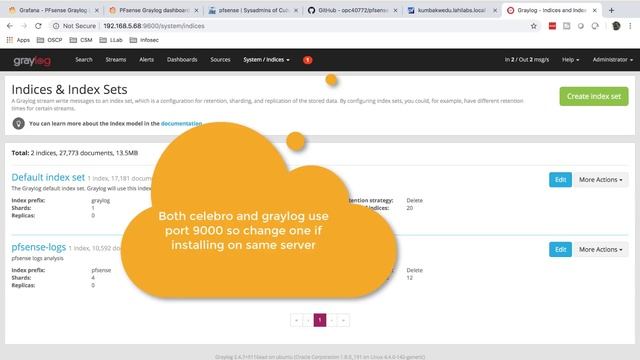This screenshot has width=640, height=360.
Task: Edit the pfsense-logs index set
Action: click(x=560, y=249)
